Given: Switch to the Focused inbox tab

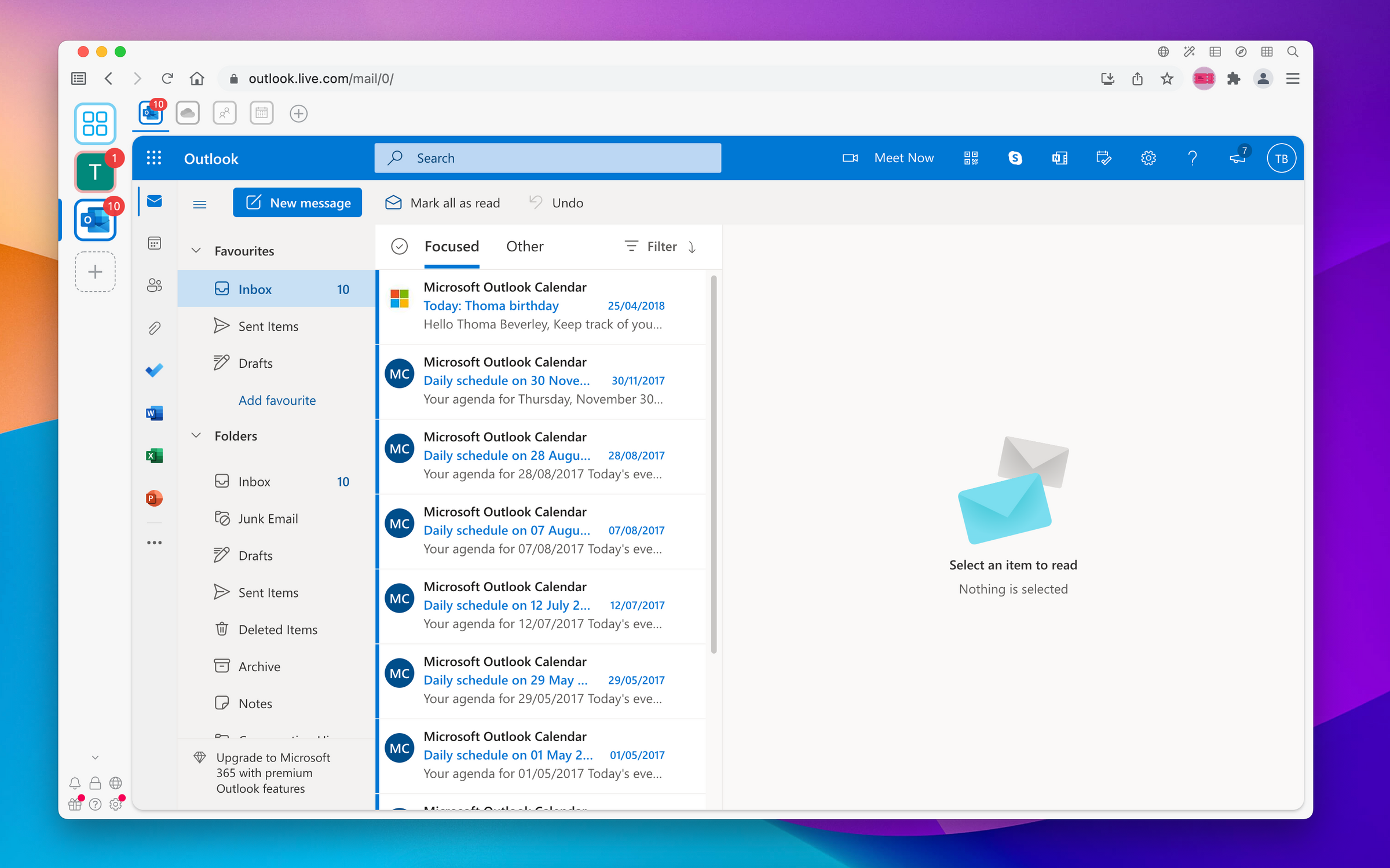Looking at the screenshot, I should 452,246.
